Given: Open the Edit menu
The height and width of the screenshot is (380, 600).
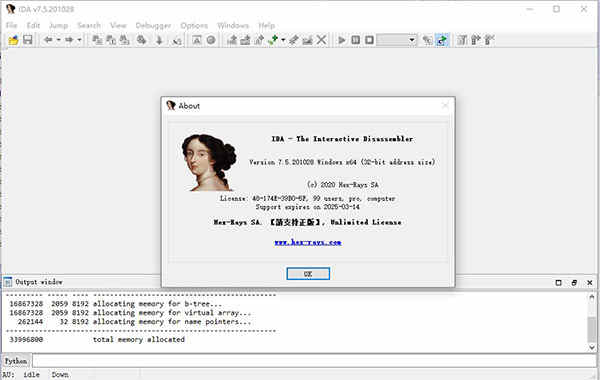Looking at the screenshot, I should [33, 25].
